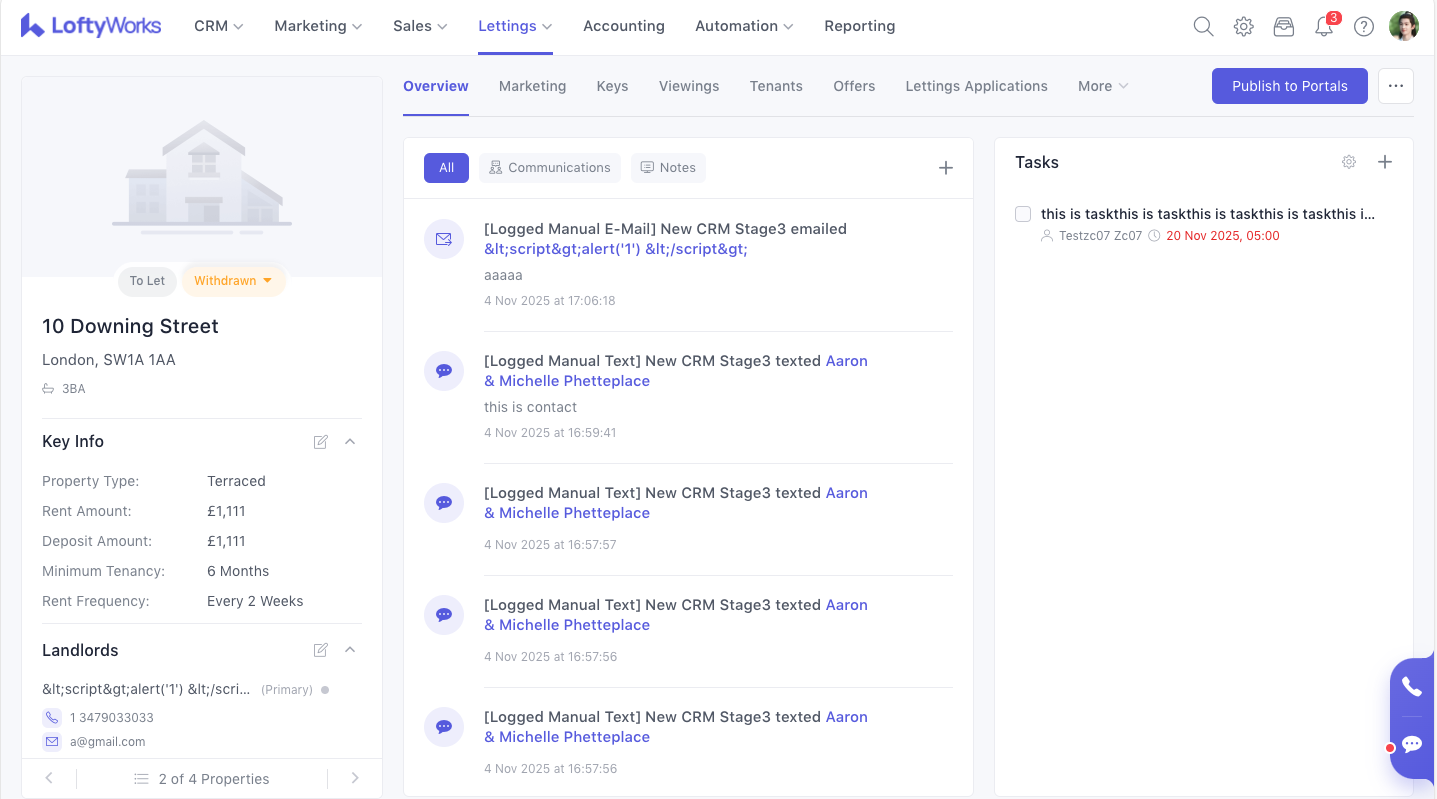Filter activity by Communications
Viewport: 1437px width, 799px height.
pyautogui.click(x=549, y=168)
